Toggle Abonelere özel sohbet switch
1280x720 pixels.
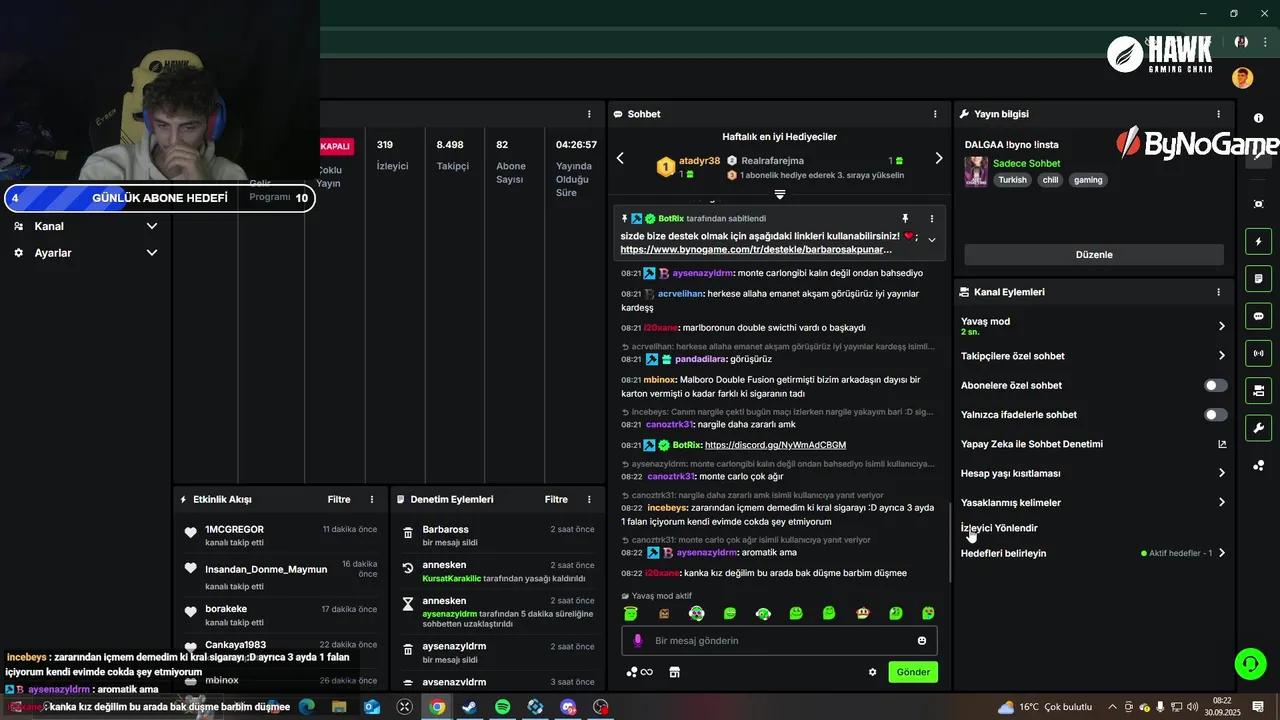pos(1215,385)
